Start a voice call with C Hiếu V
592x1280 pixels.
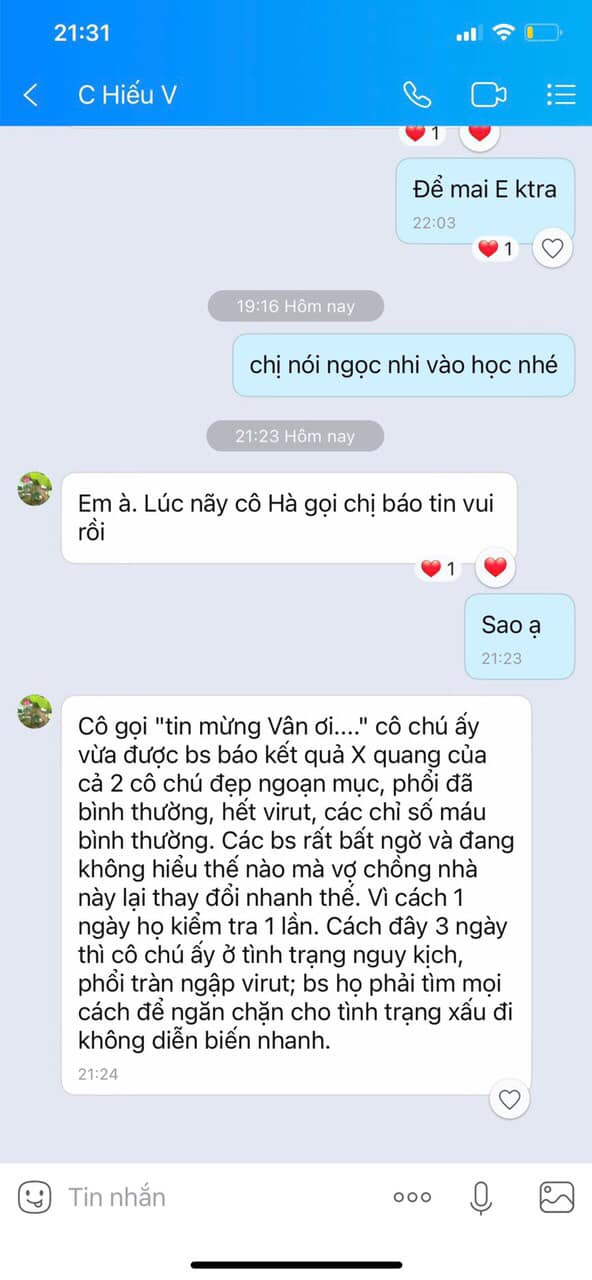[417, 95]
